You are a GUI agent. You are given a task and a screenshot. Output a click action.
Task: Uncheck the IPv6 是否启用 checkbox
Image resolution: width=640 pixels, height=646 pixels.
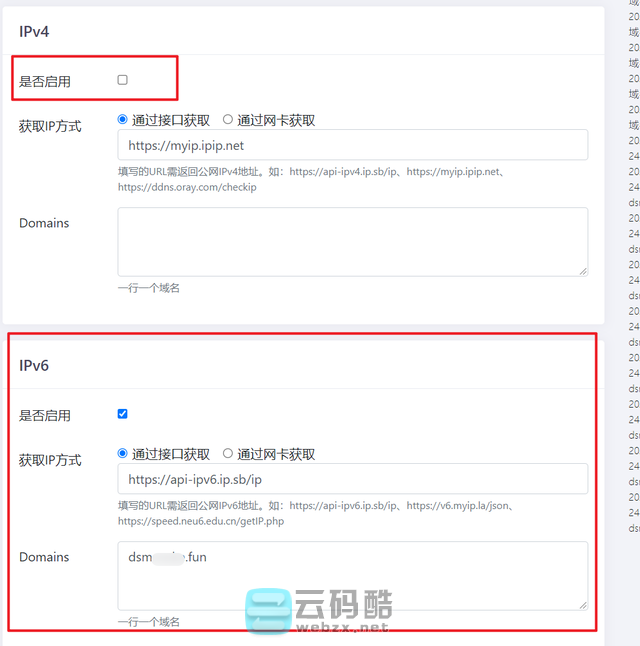point(123,413)
